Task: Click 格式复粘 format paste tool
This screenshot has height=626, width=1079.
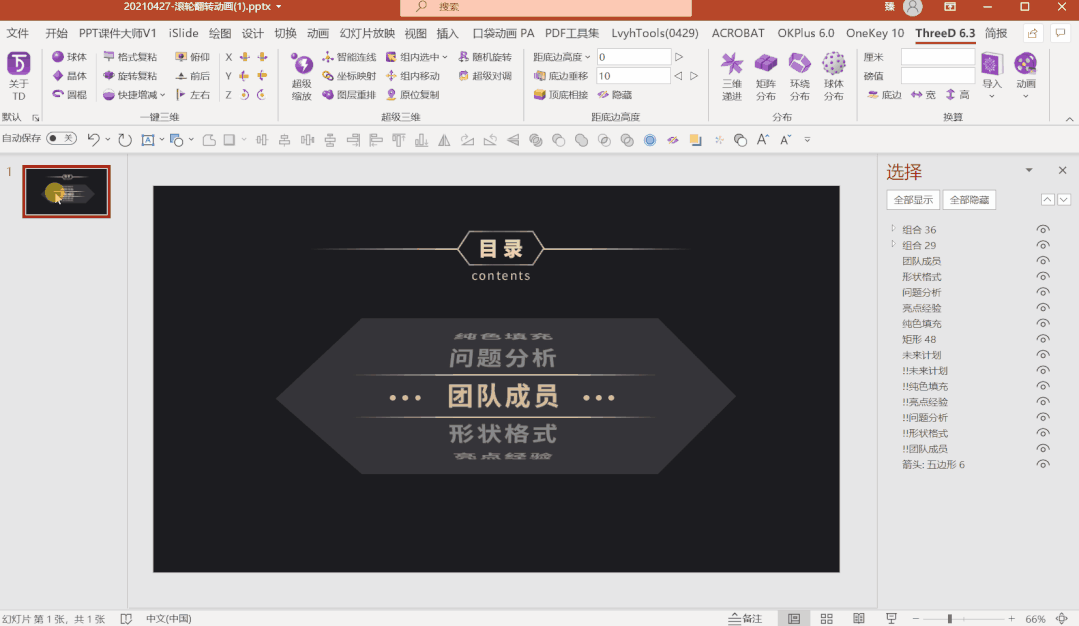Action: coord(130,57)
